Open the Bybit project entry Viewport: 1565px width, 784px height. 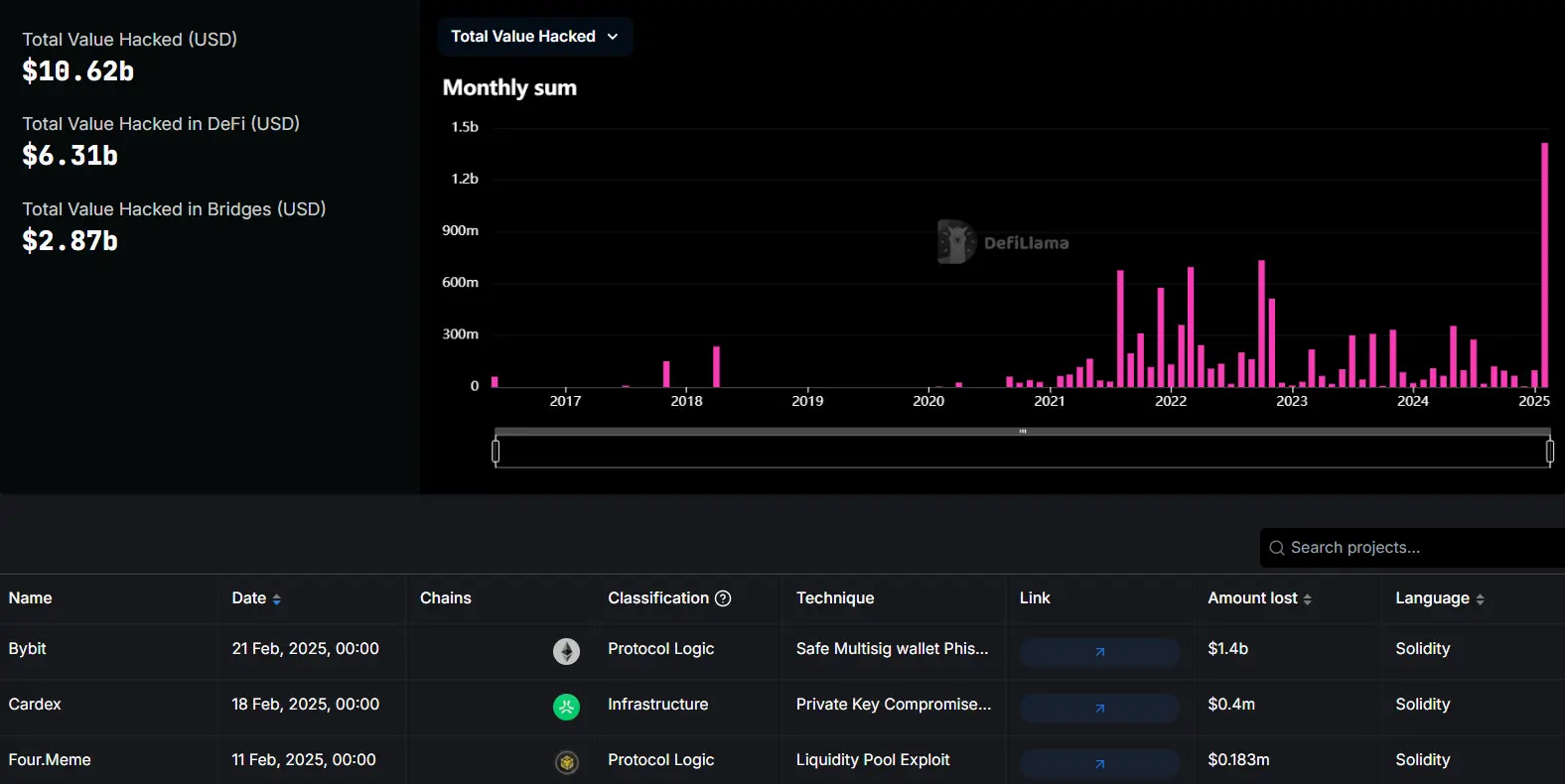[28, 649]
